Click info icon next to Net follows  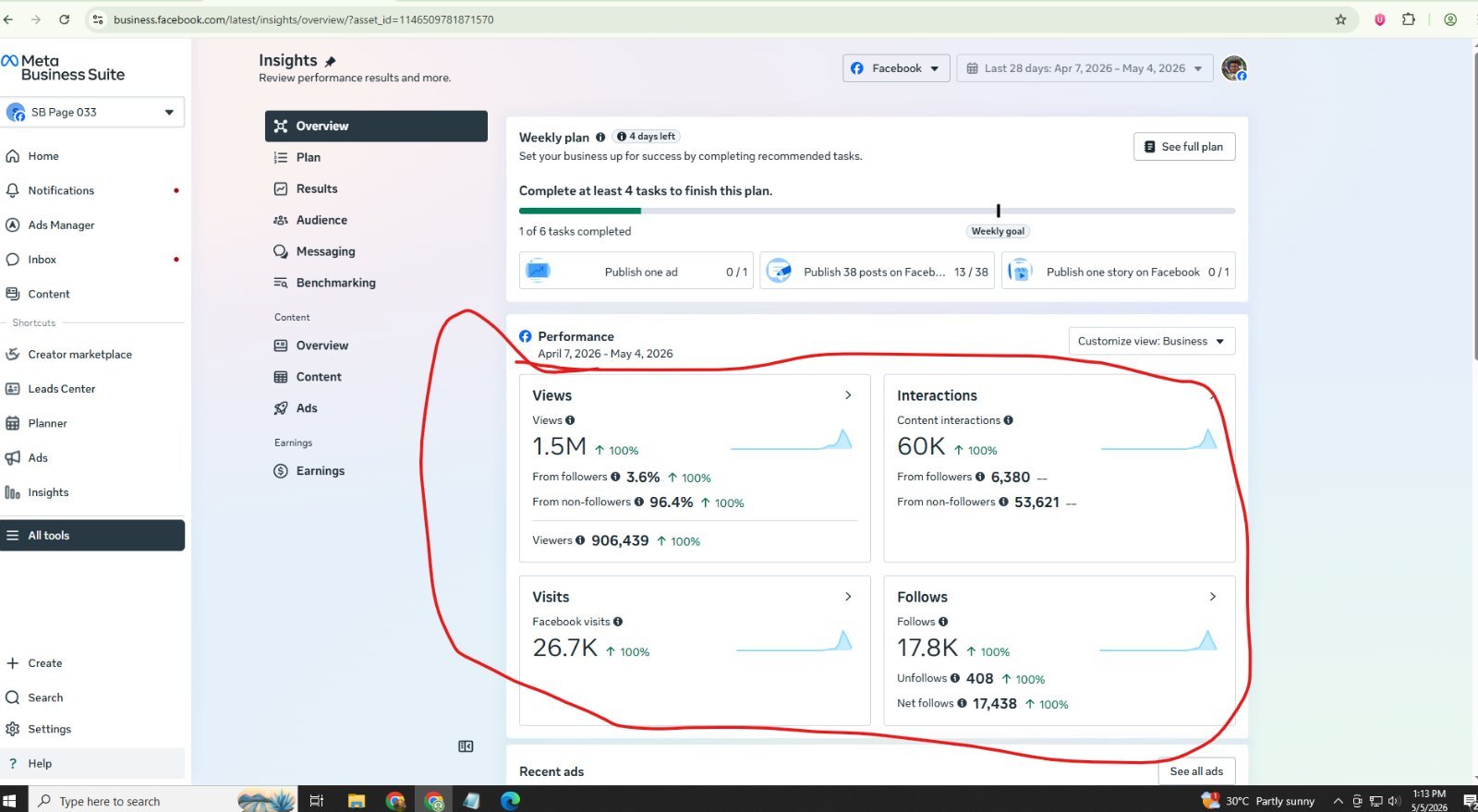pos(962,703)
